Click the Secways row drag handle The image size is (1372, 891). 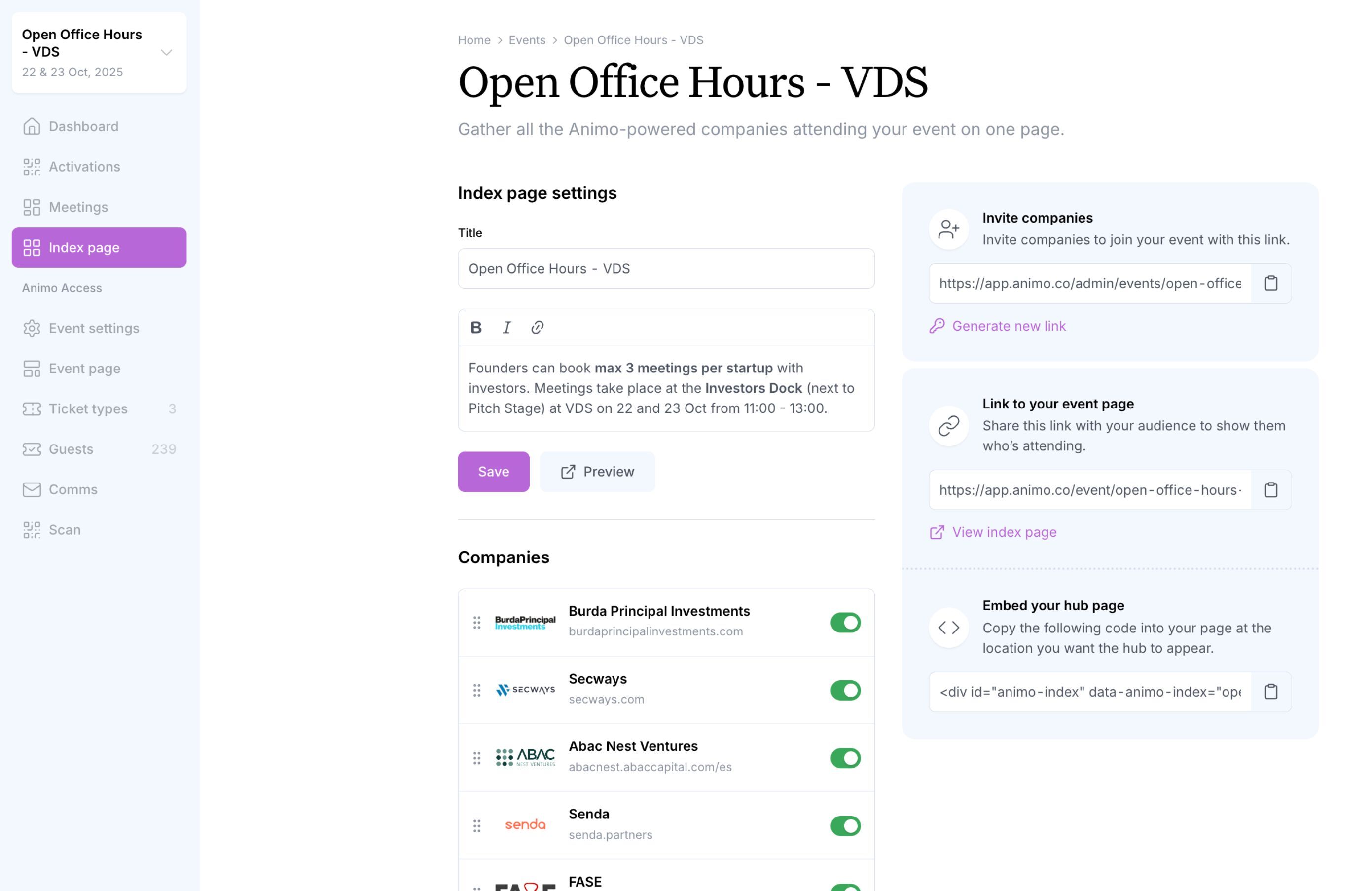click(x=477, y=690)
